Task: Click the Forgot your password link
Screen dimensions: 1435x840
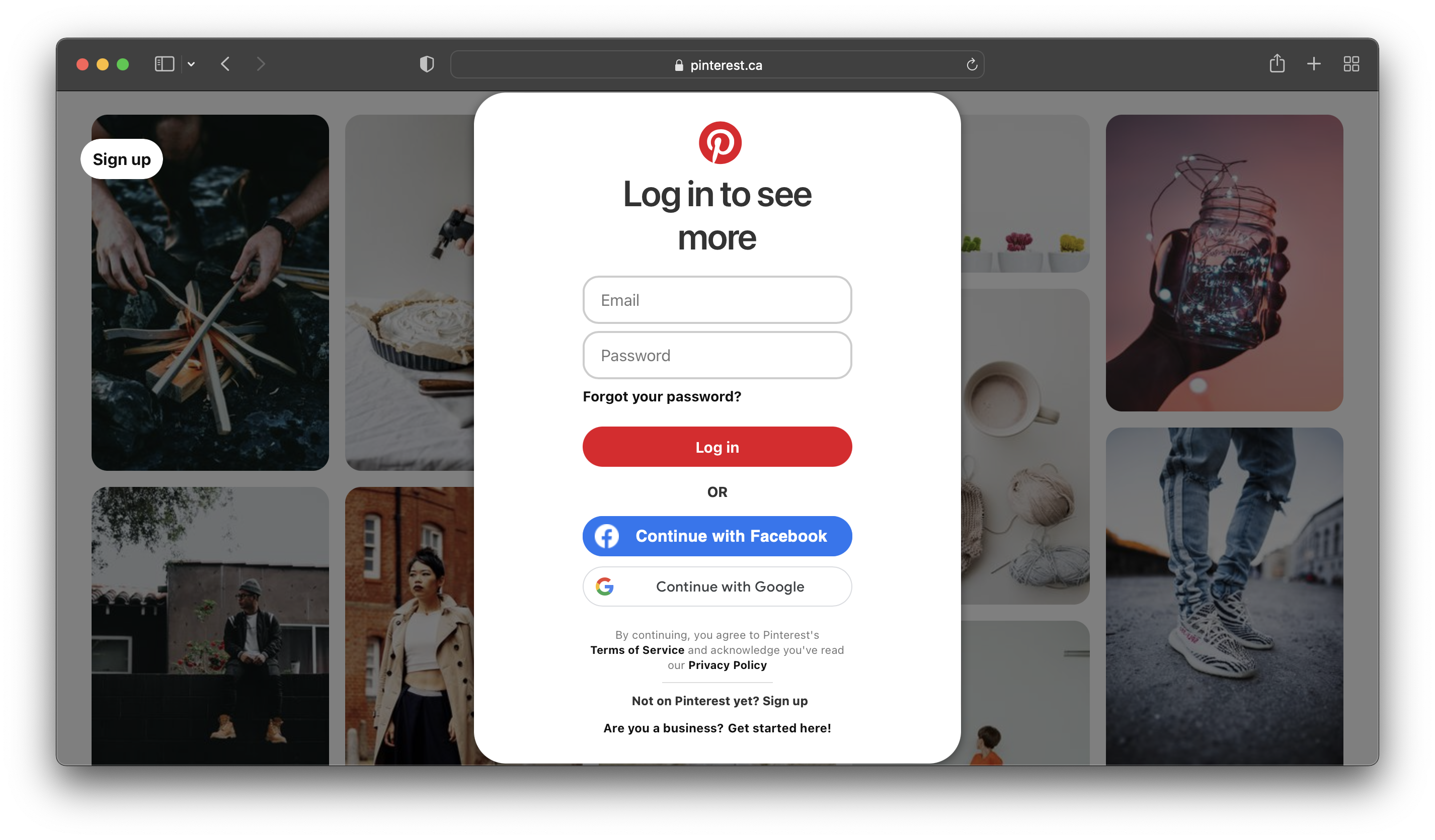Action: (x=662, y=396)
